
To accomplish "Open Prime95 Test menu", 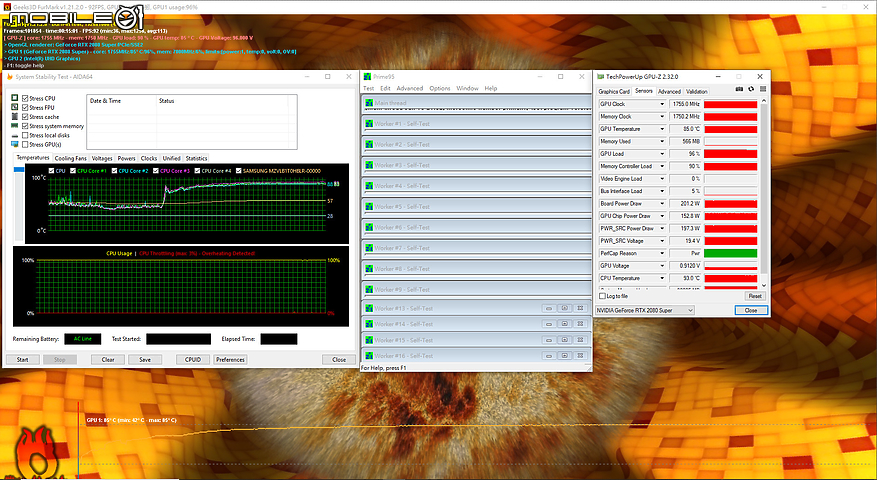I will (x=369, y=88).
